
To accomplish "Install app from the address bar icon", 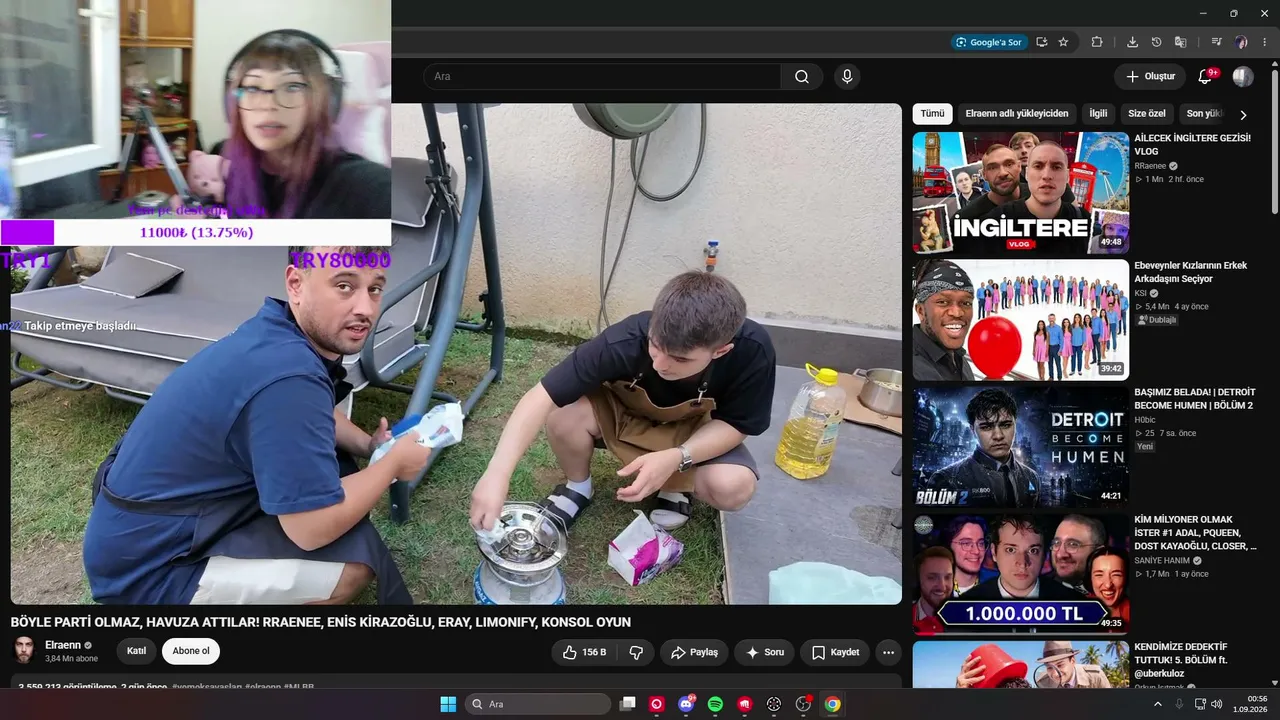I will pos(1042,42).
